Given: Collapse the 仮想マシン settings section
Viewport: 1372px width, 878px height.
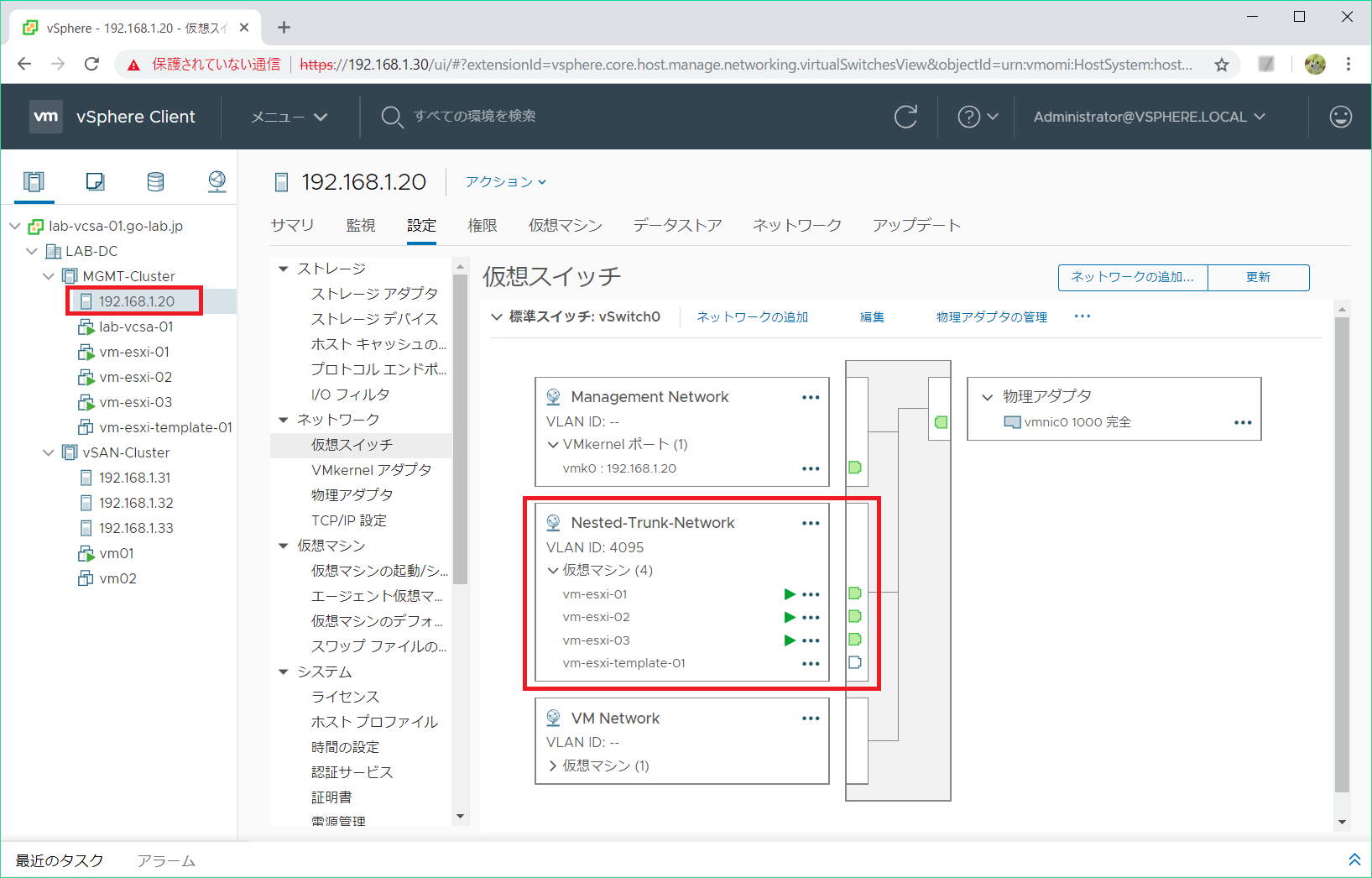Looking at the screenshot, I should pyautogui.click(x=283, y=546).
